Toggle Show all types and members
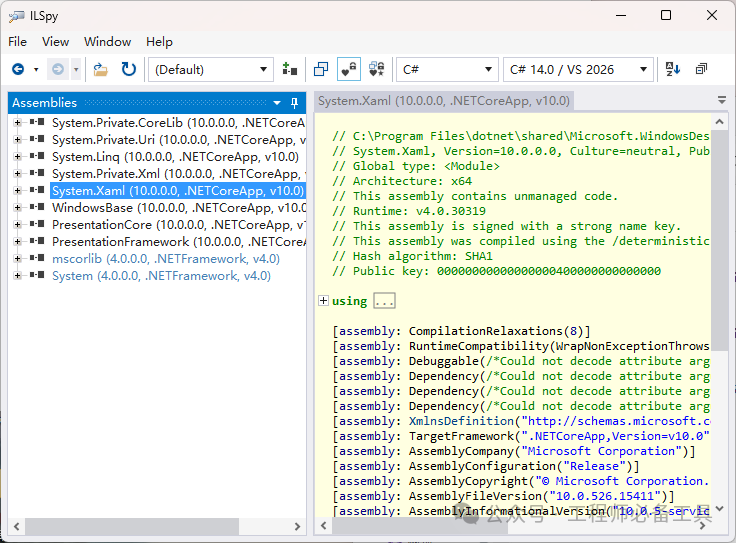The height and width of the screenshot is (543, 736). (376, 69)
